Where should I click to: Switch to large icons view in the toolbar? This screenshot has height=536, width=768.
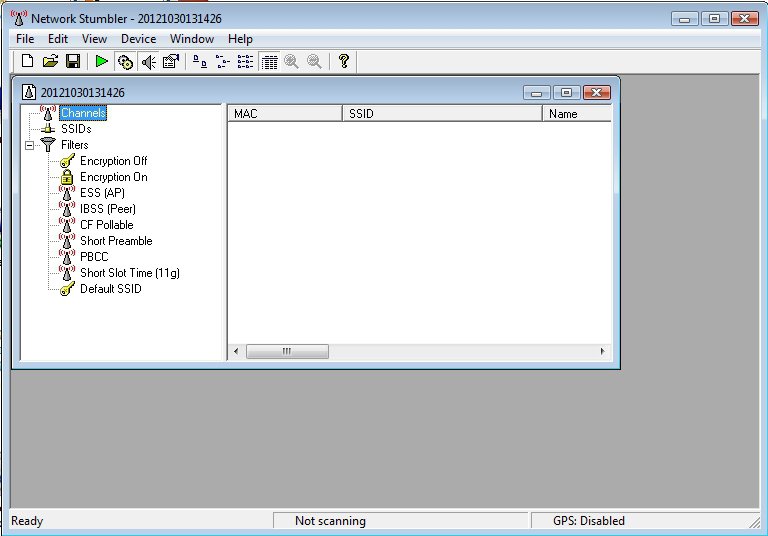(x=199, y=61)
